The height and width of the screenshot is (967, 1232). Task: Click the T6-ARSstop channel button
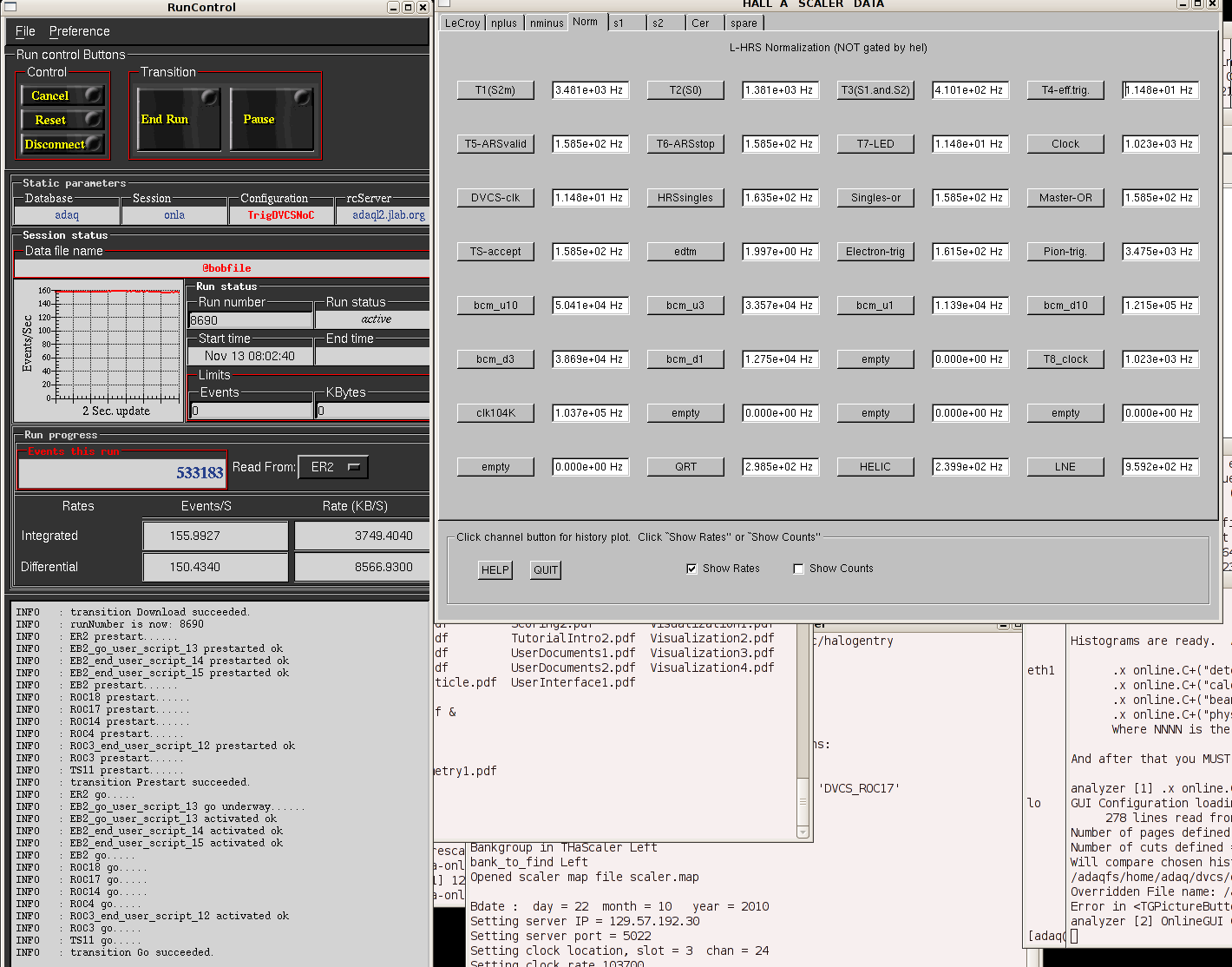(685, 144)
